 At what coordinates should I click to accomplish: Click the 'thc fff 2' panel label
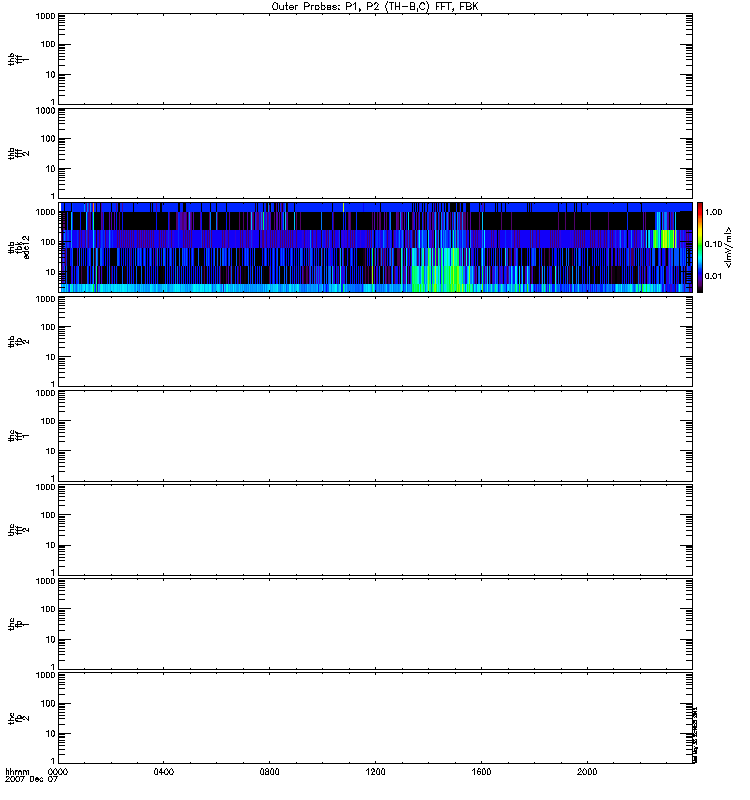[18, 530]
